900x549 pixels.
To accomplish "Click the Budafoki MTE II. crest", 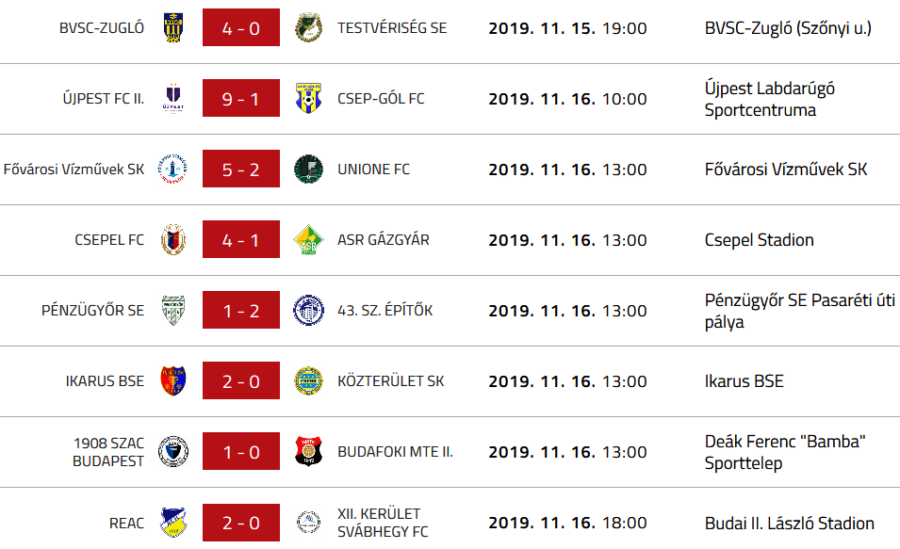I will (x=308, y=452).
